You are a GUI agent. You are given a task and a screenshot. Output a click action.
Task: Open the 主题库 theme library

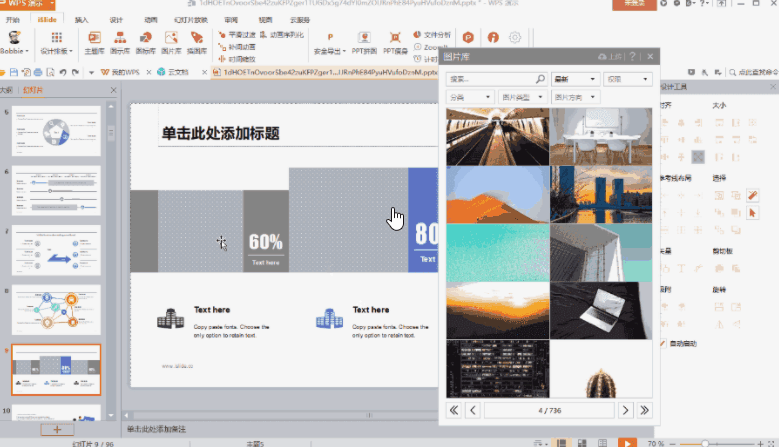pos(94,42)
